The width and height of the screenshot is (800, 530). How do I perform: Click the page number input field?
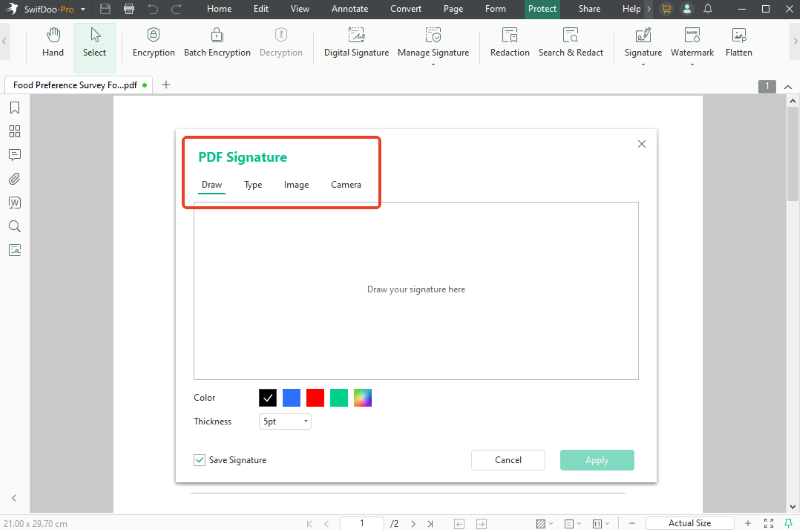point(362,523)
